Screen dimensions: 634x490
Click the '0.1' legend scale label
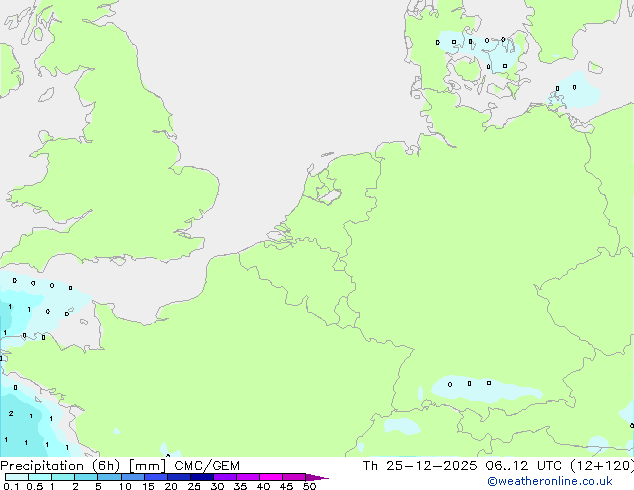tap(11, 486)
